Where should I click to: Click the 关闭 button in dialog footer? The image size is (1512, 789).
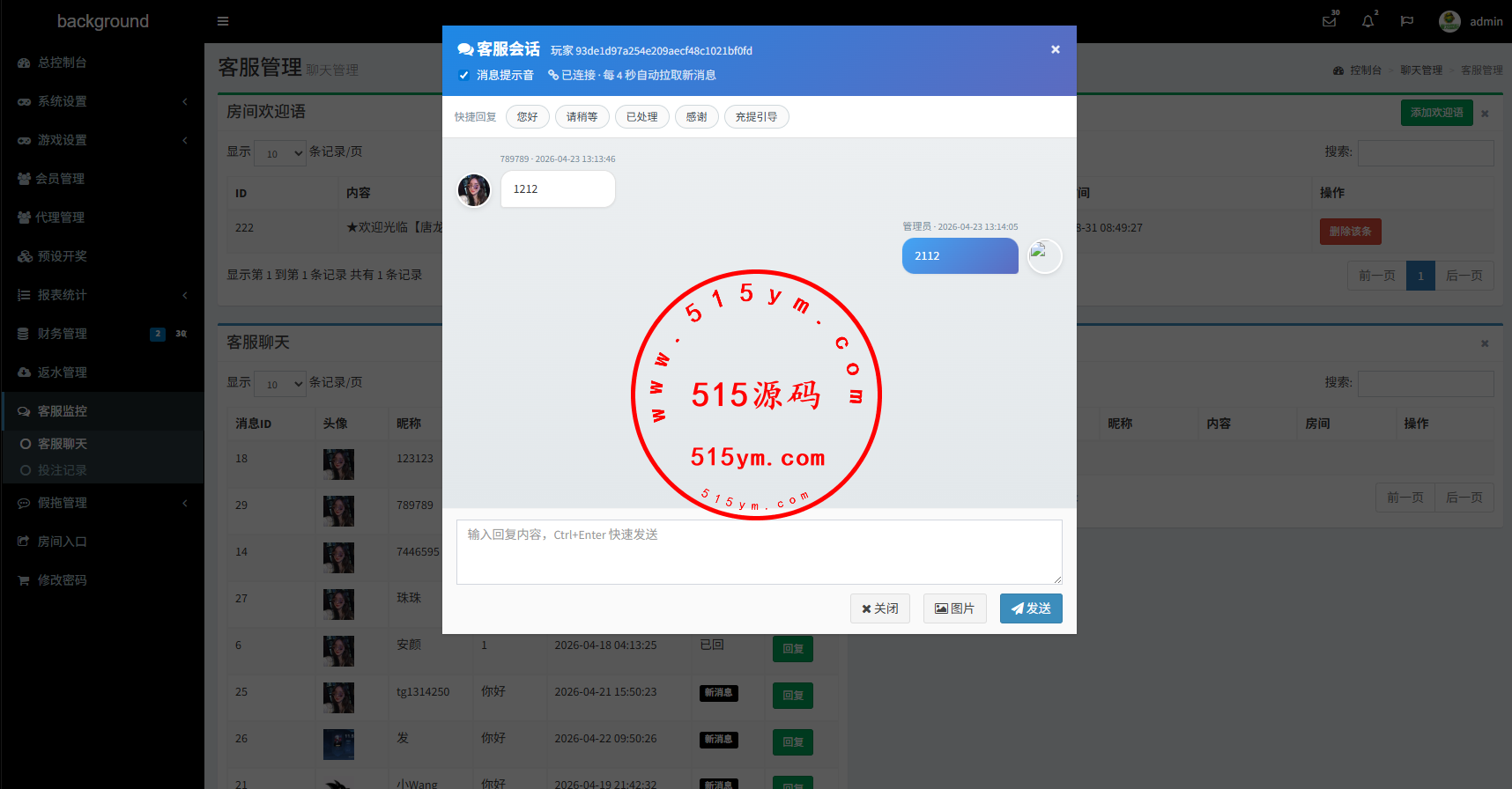[x=879, y=608]
